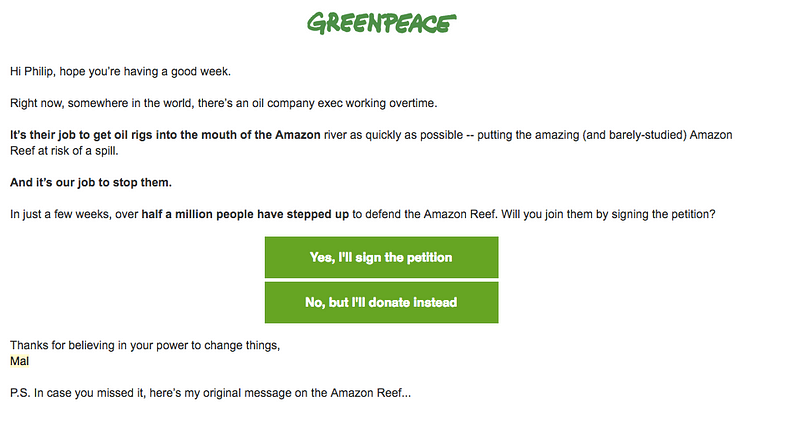
Task: Click the bold text "And it's our job to stop them."
Action: click(91, 183)
